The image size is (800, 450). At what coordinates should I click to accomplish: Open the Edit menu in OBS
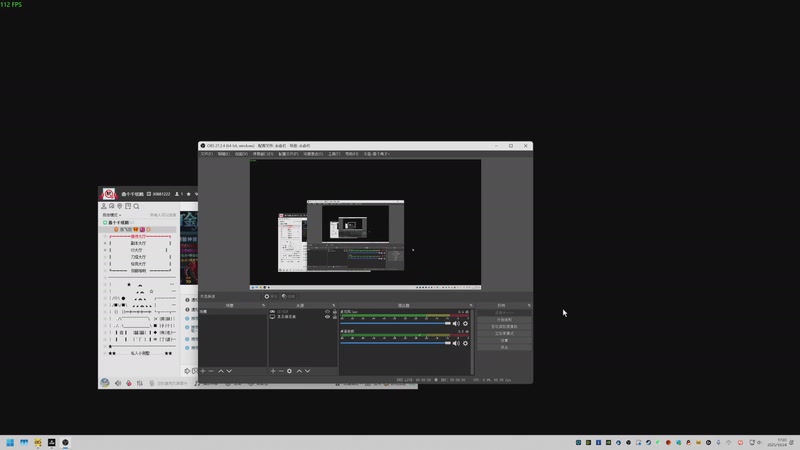tap(223, 154)
